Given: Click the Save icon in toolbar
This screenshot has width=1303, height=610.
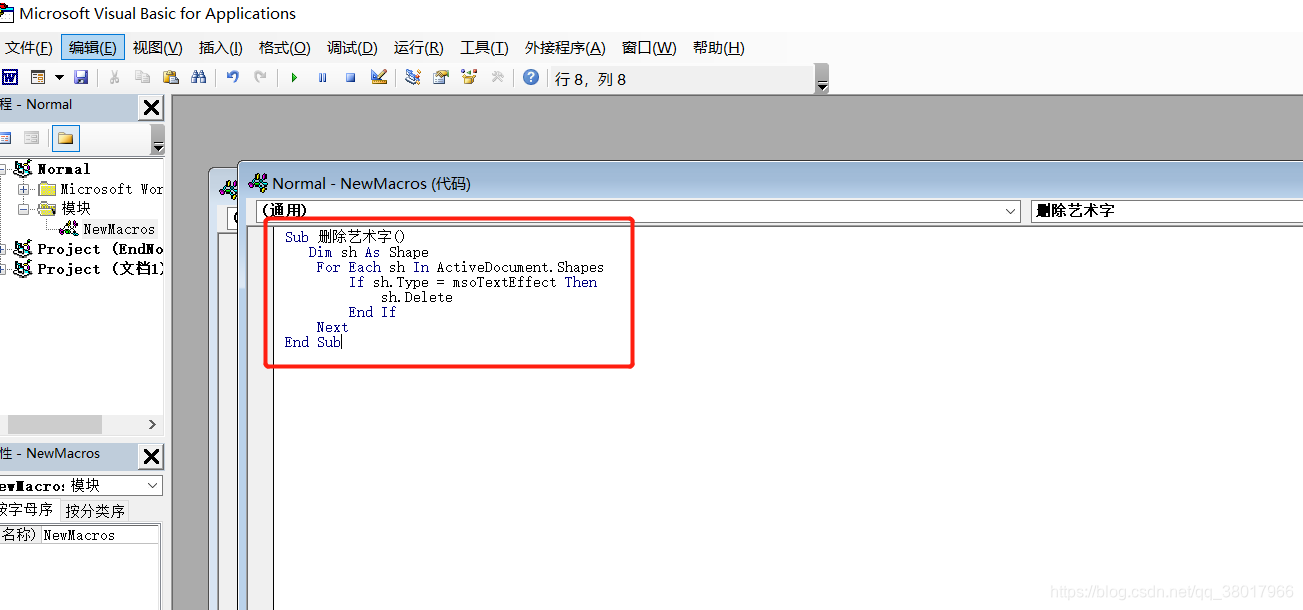Looking at the screenshot, I should 81,77.
